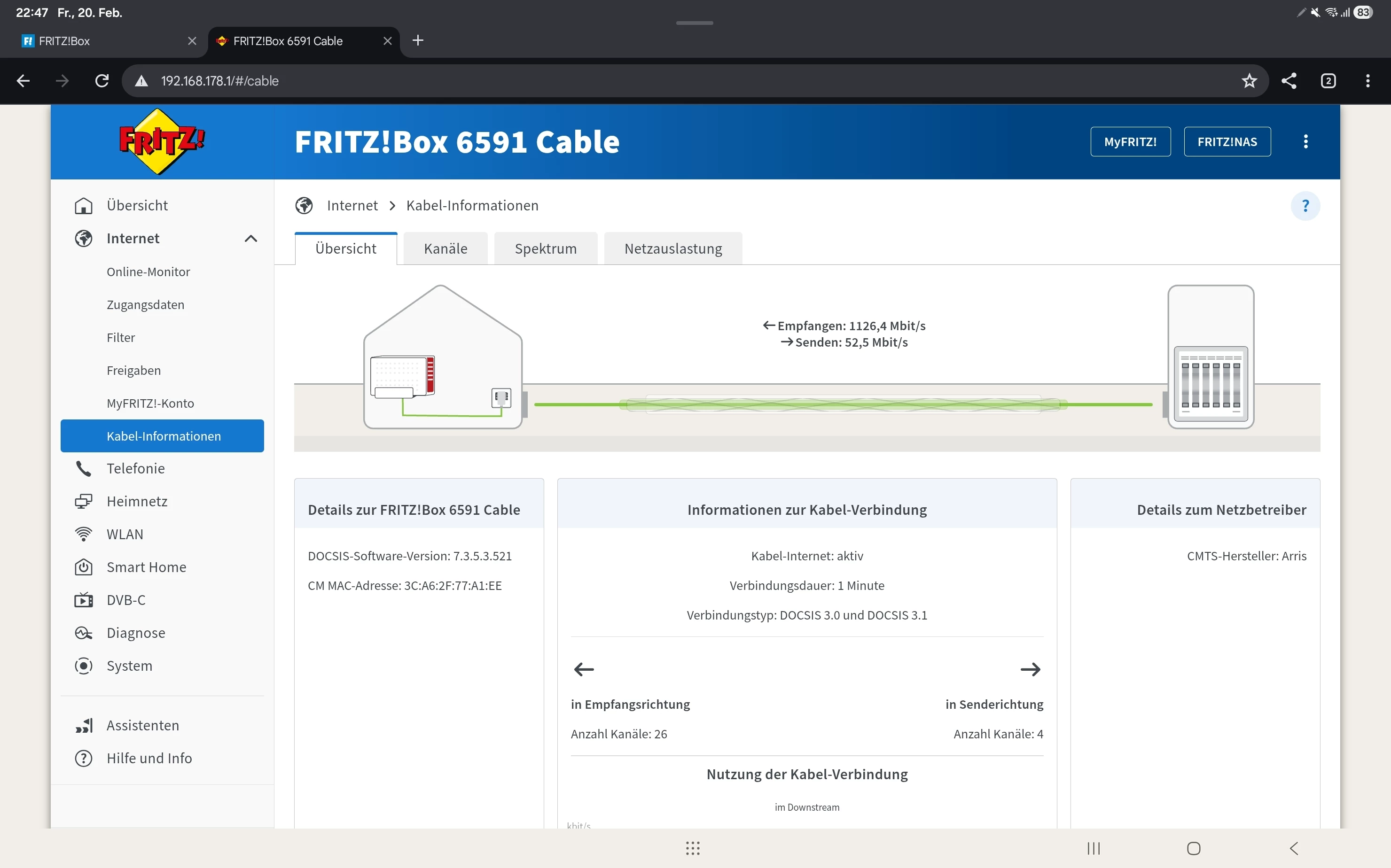
Task: Click the DVB-C television icon
Action: (84, 600)
